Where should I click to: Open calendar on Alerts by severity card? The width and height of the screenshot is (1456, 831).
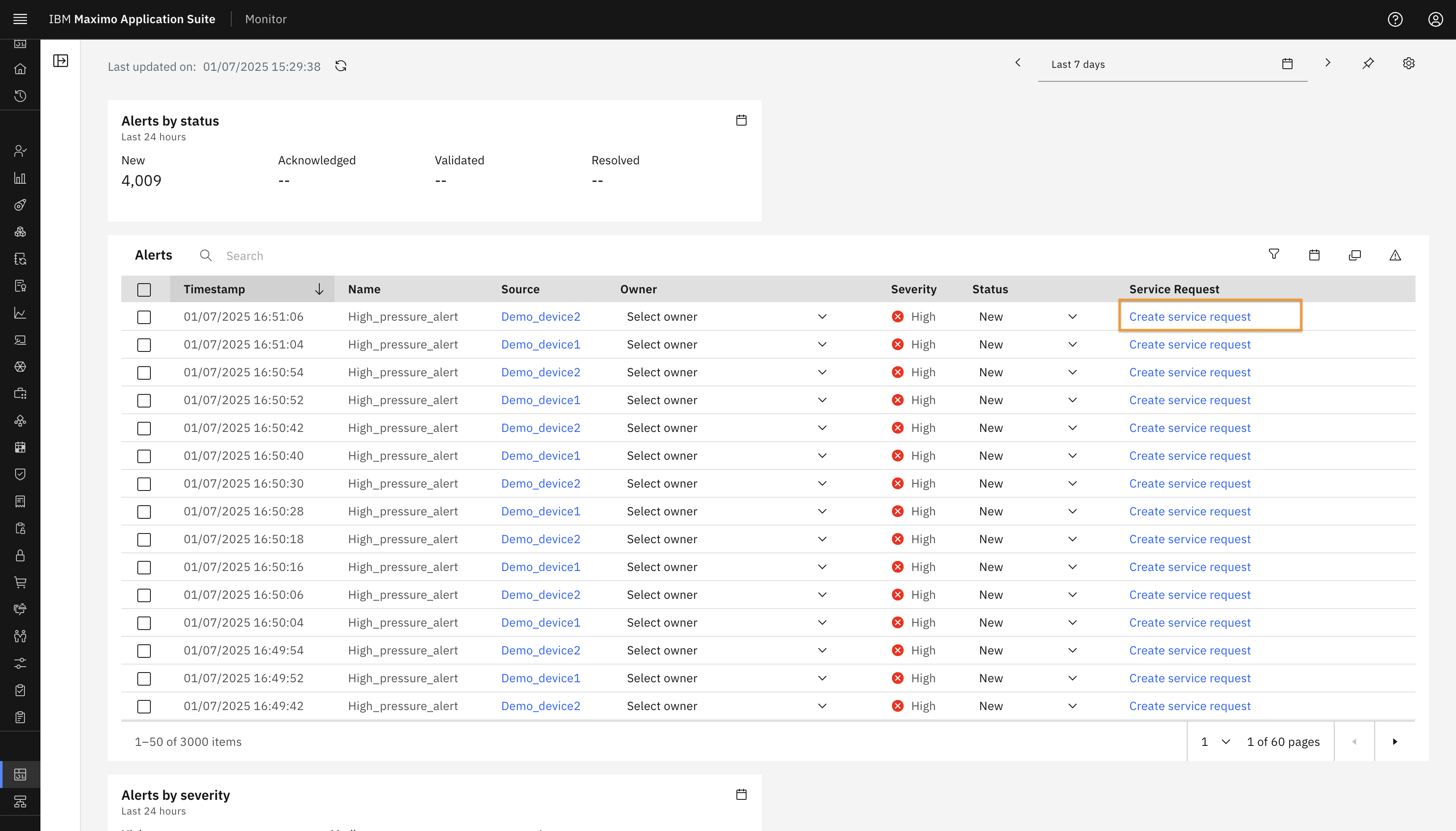click(741, 794)
